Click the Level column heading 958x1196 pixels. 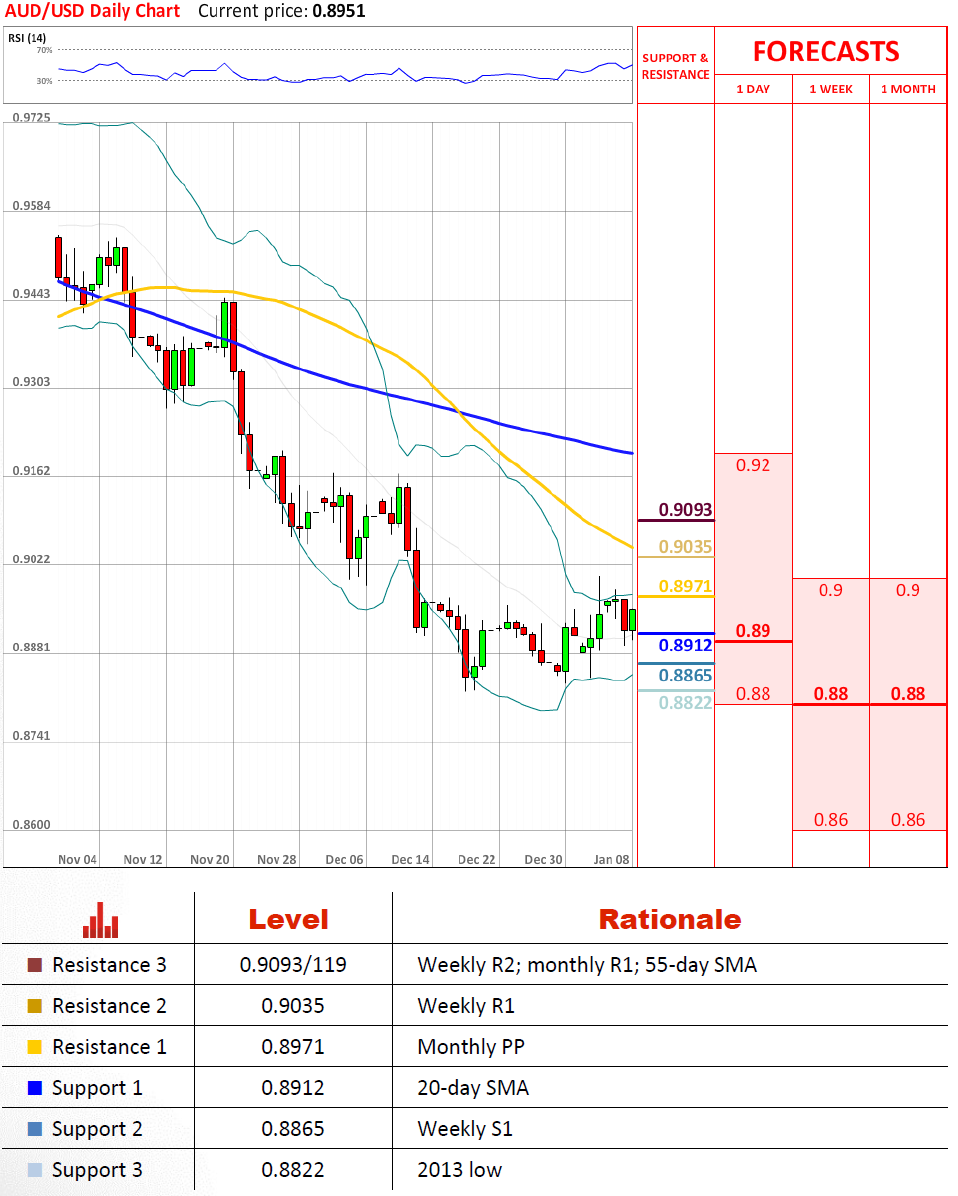tap(288, 920)
